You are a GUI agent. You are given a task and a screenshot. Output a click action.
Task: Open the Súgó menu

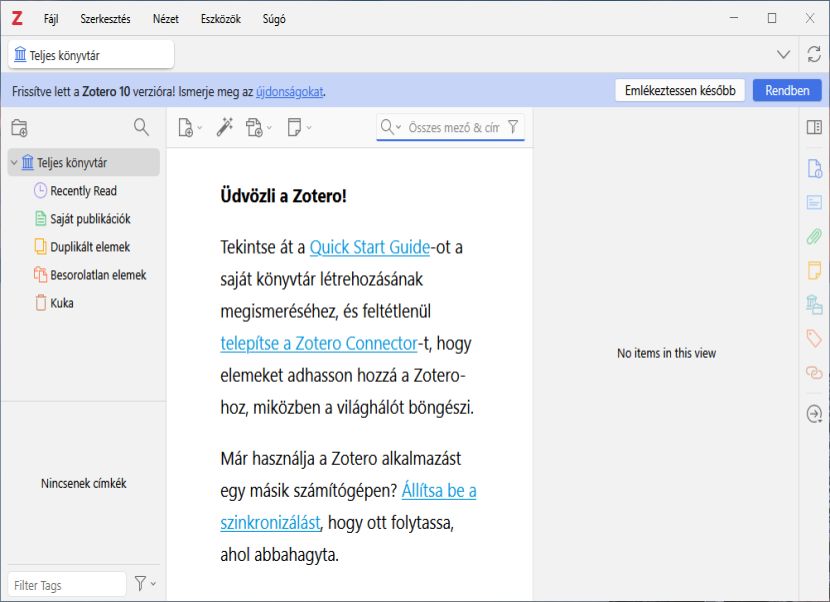(274, 19)
